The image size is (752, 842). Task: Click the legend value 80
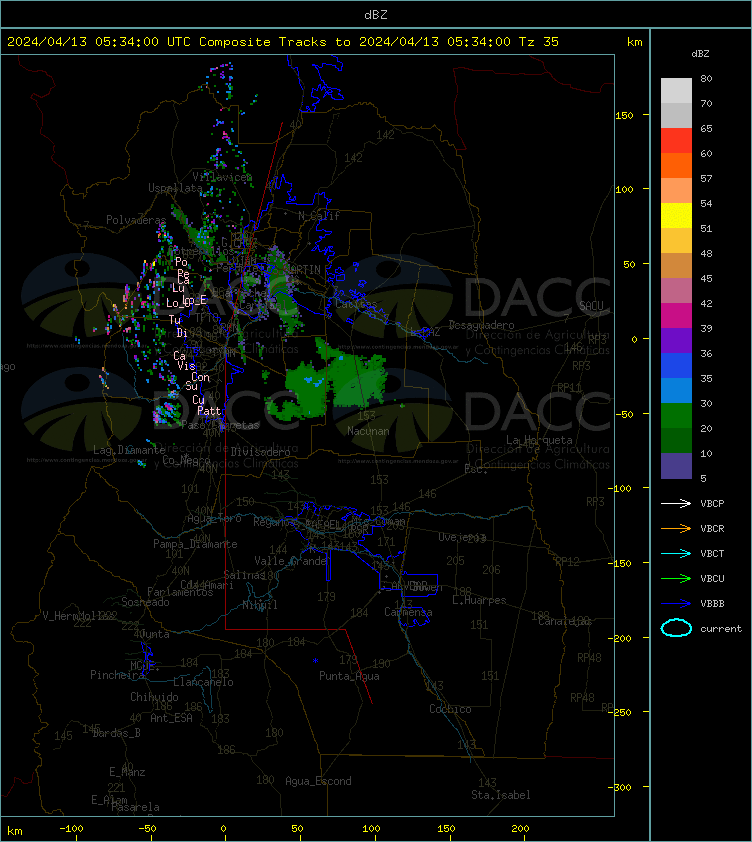tap(706, 78)
